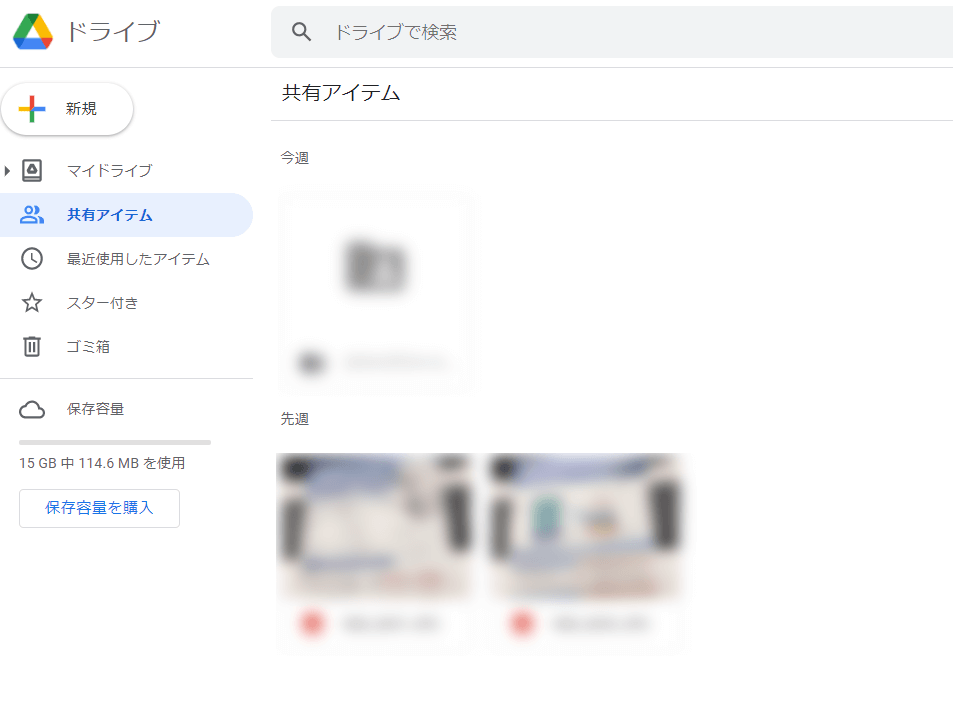Click the 保存容量を購入 button

click(x=99, y=508)
